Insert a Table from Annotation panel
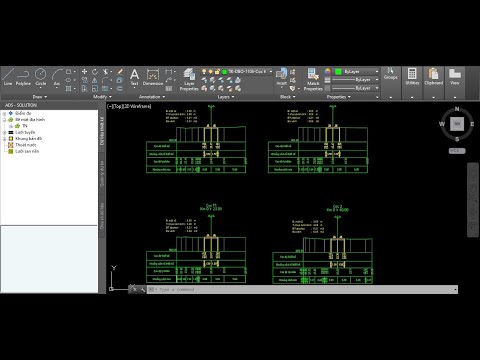The width and height of the screenshot is (480, 360). (x=169, y=89)
